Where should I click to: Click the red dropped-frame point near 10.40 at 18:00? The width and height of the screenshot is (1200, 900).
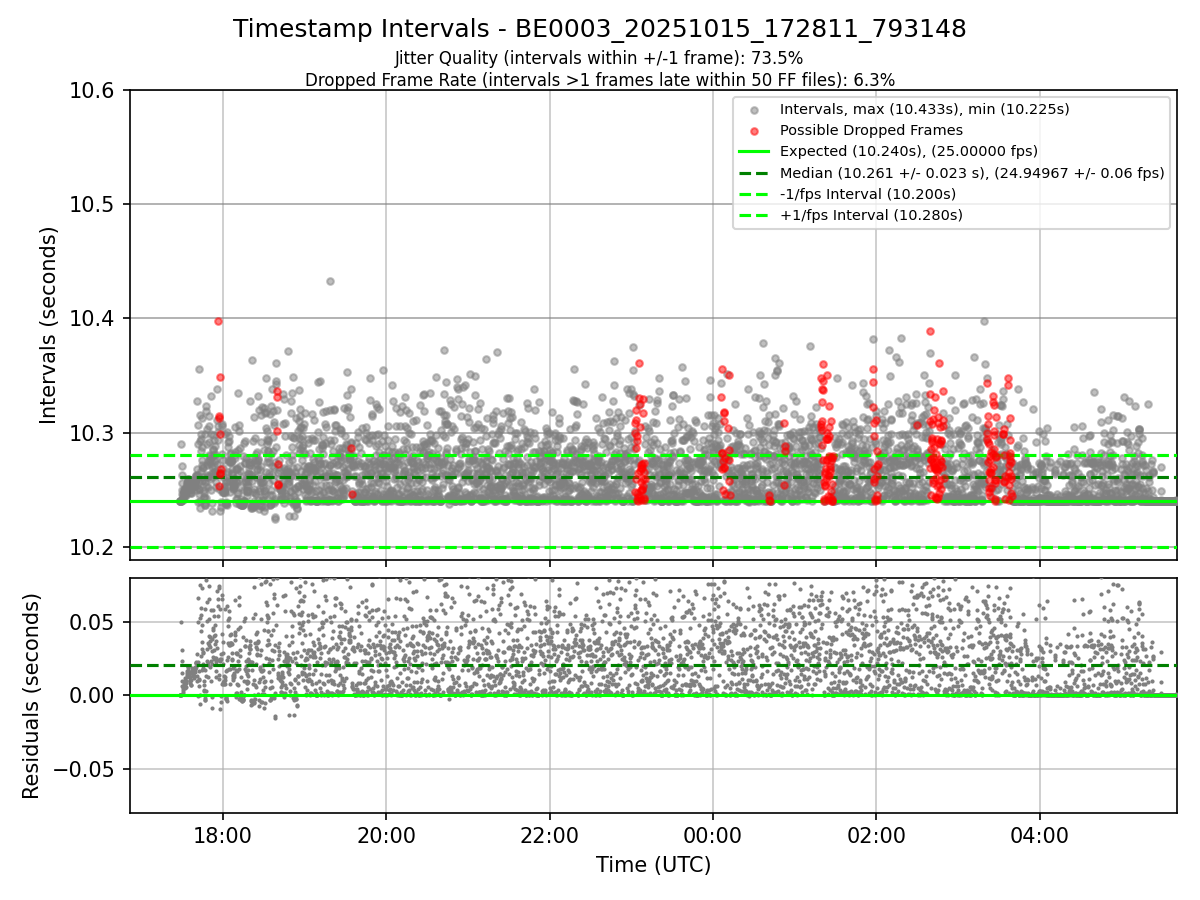(x=218, y=321)
